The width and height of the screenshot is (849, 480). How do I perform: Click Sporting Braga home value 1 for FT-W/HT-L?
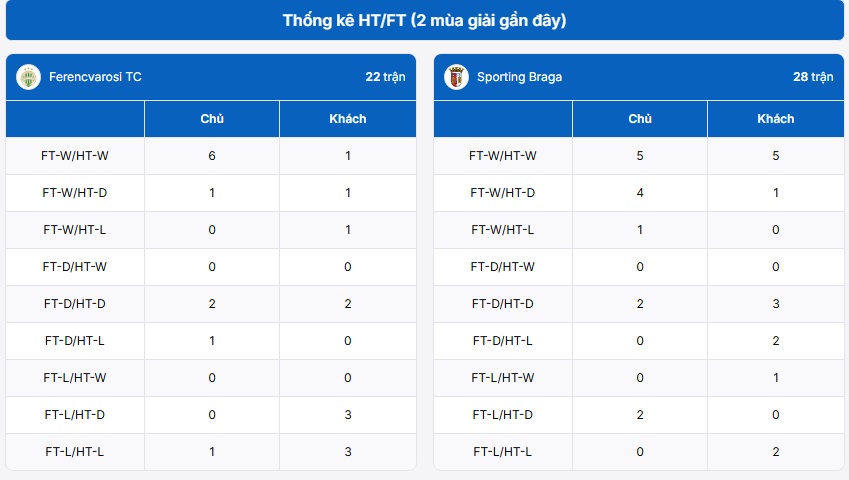click(639, 229)
